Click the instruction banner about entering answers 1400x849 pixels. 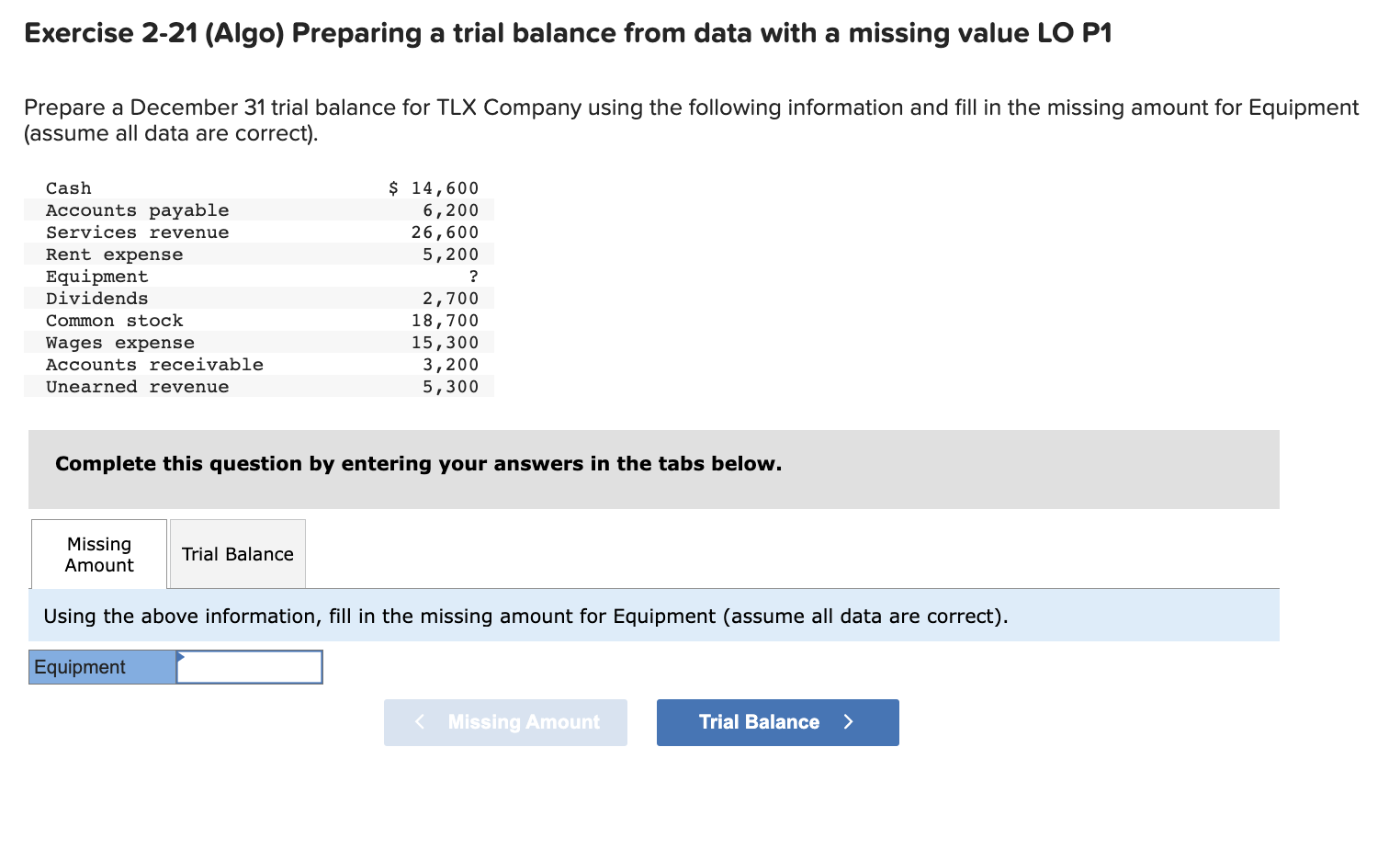tap(418, 464)
